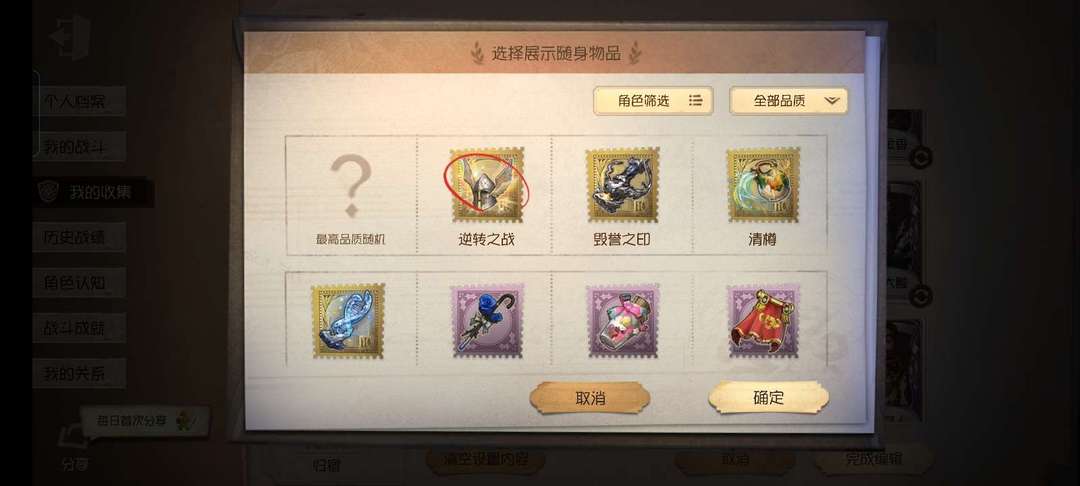Choose the pink candy jar stamp

pyautogui.click(x=623, y=321)
